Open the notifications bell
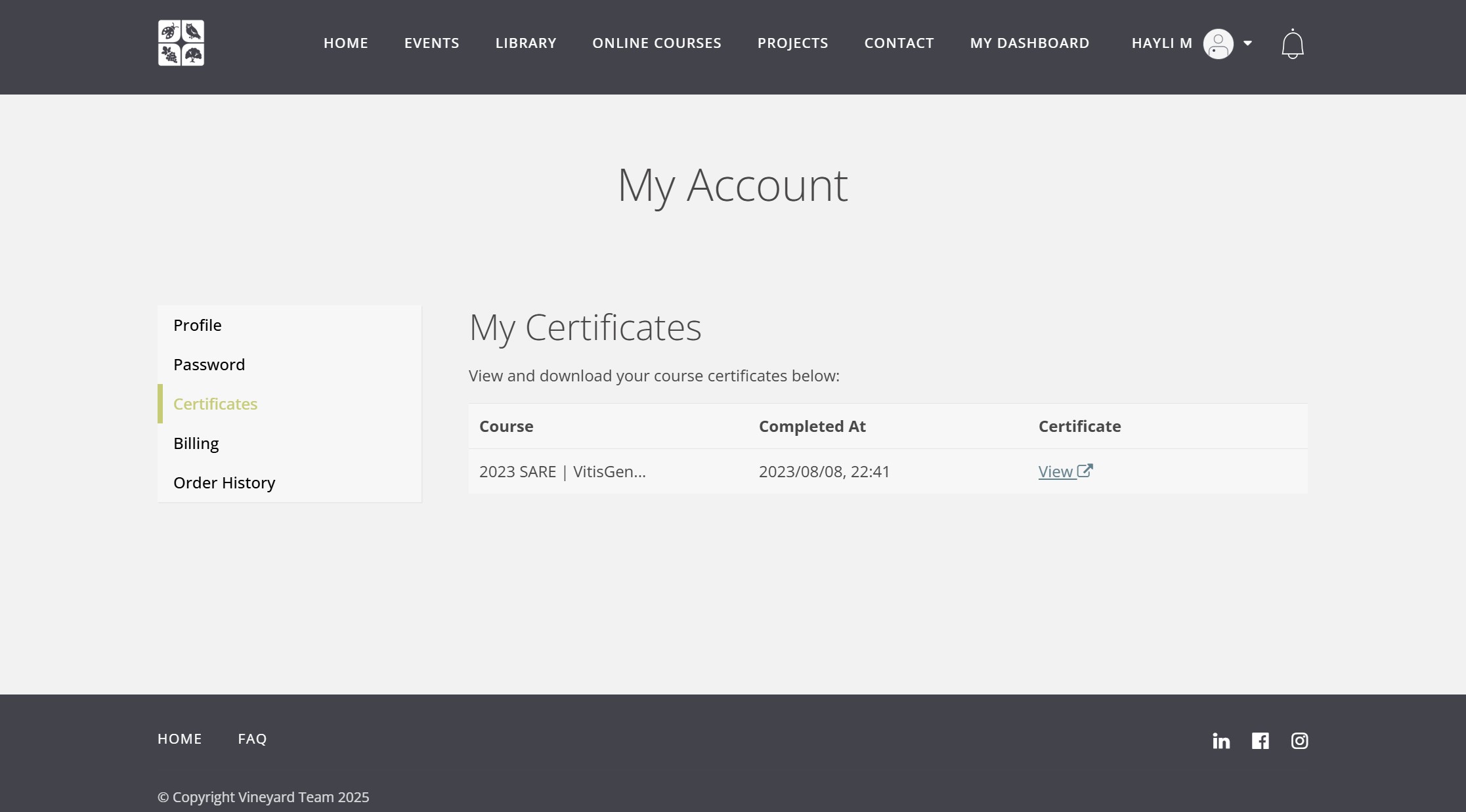 (1292, 44)
